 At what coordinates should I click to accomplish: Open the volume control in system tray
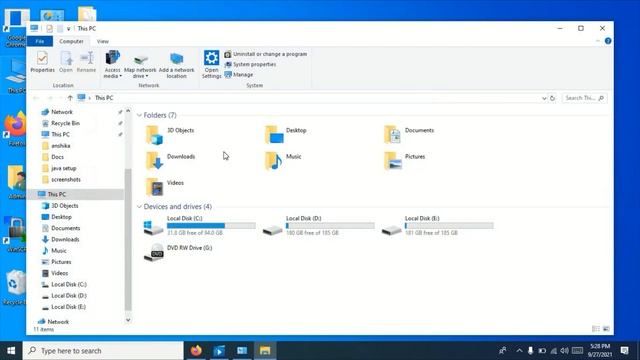tap(564, 351)
